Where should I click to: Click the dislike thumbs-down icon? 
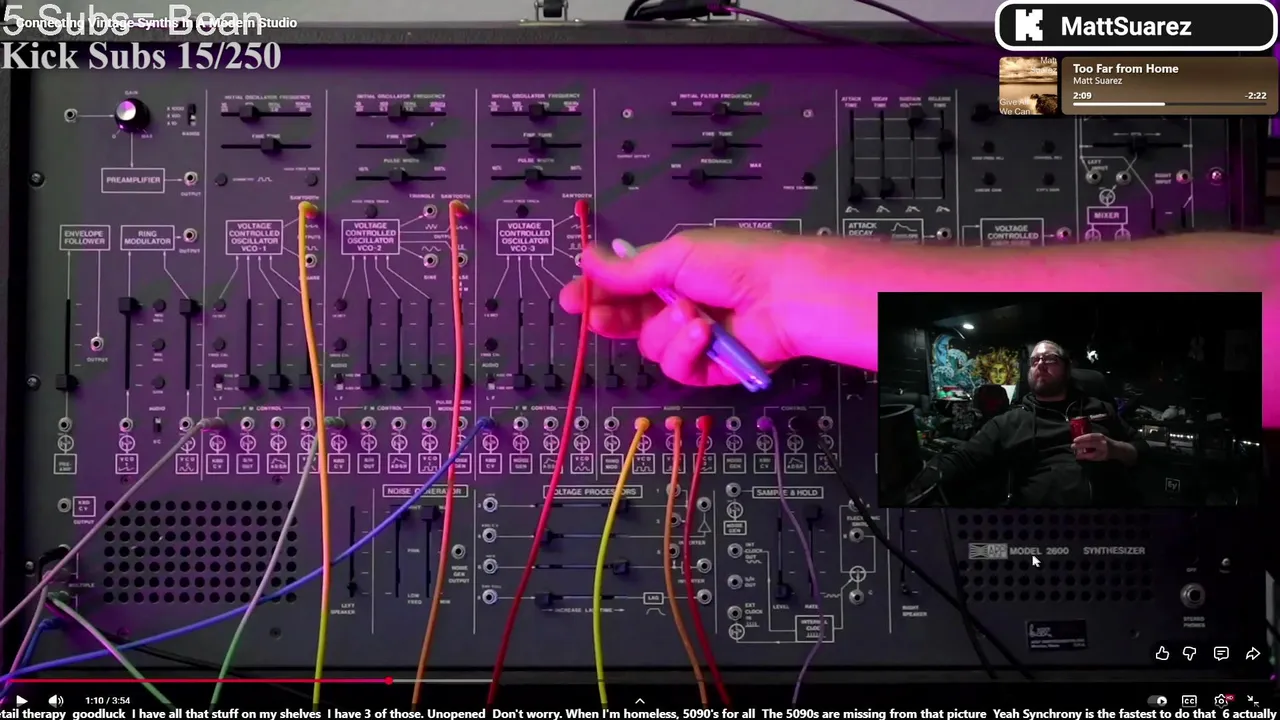click(1190, 653)
